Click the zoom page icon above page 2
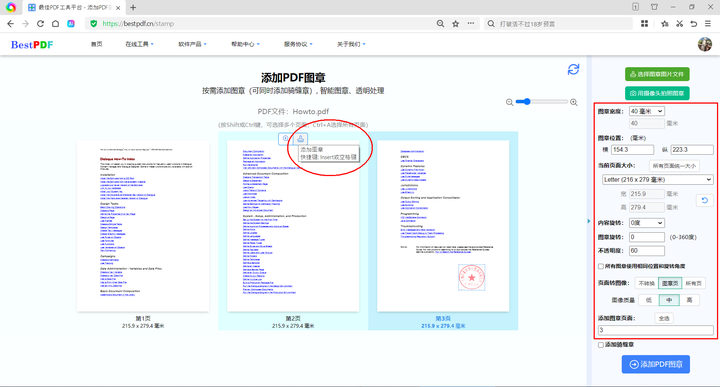Image resolution: width=720 pixels, height=387 pixels. pos(285,139)
